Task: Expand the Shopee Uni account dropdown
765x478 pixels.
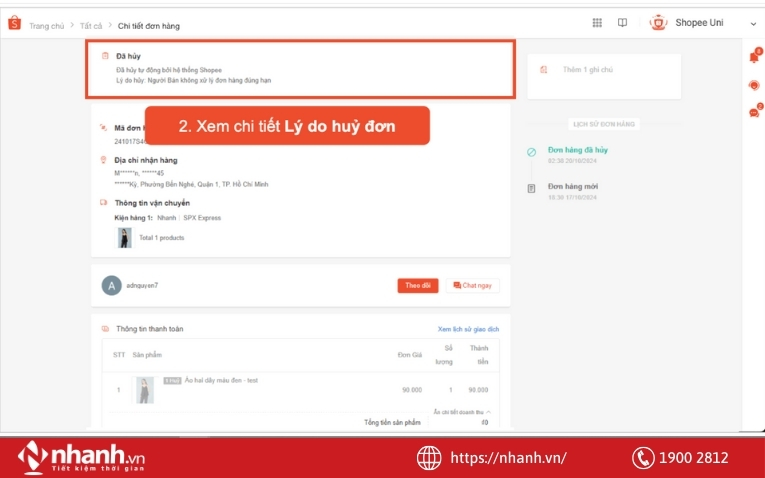Action: point(753,23)
